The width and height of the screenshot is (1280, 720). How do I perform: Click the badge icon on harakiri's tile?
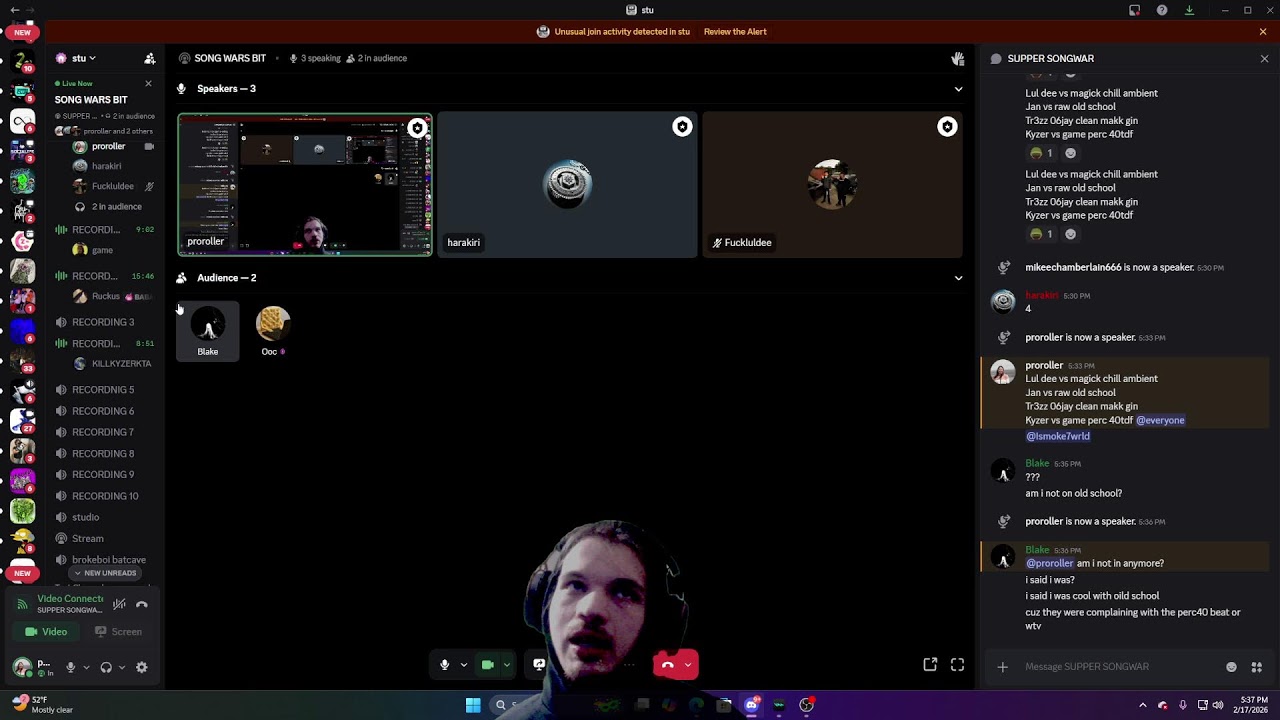[x=682, y=126]
